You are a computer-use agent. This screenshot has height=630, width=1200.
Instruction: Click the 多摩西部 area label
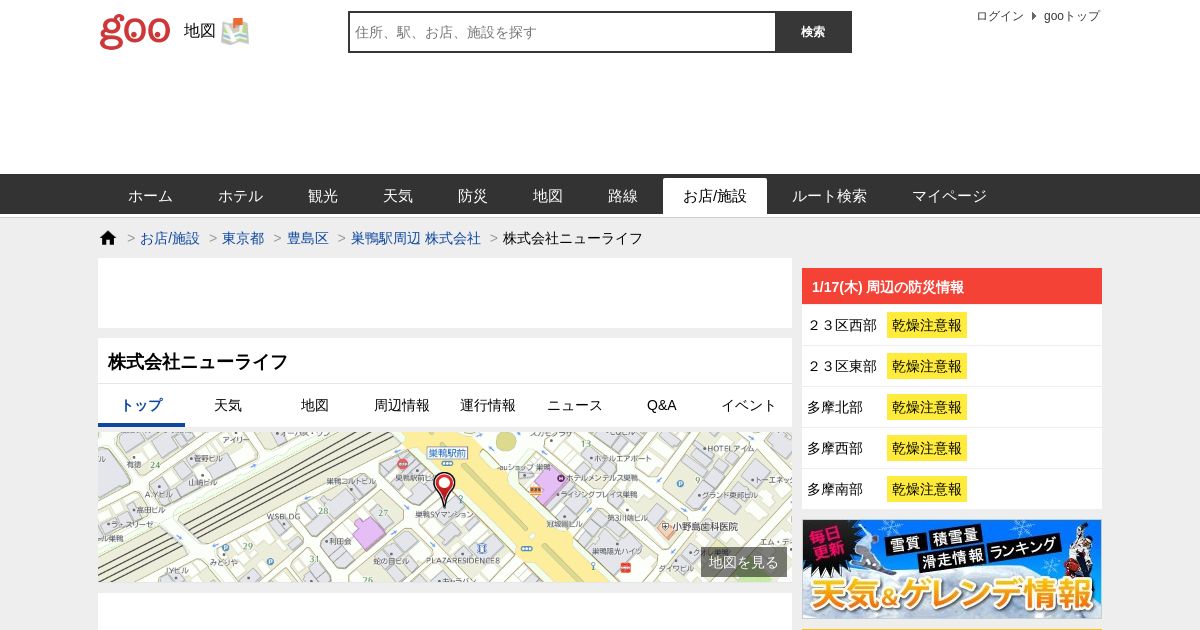point(835,448)
